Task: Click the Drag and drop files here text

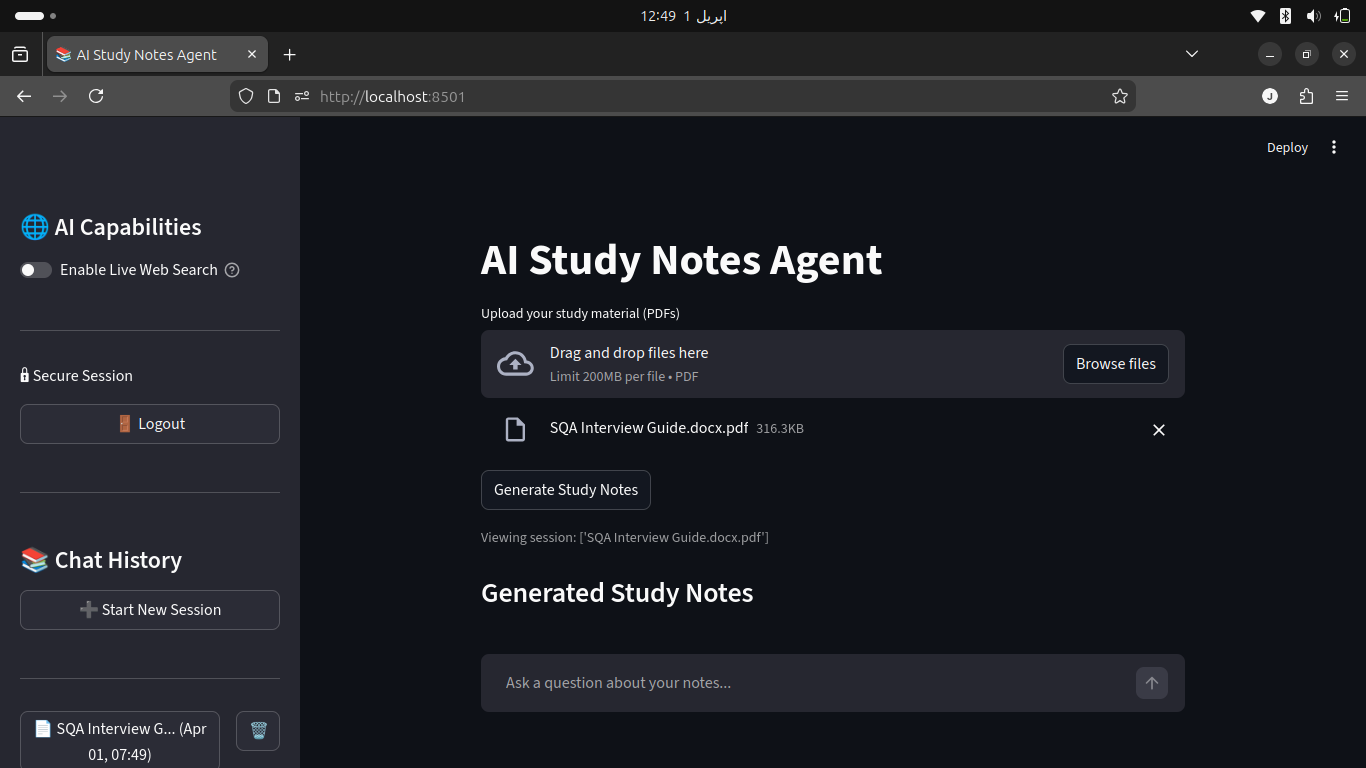Action: (x=629, y=353)
